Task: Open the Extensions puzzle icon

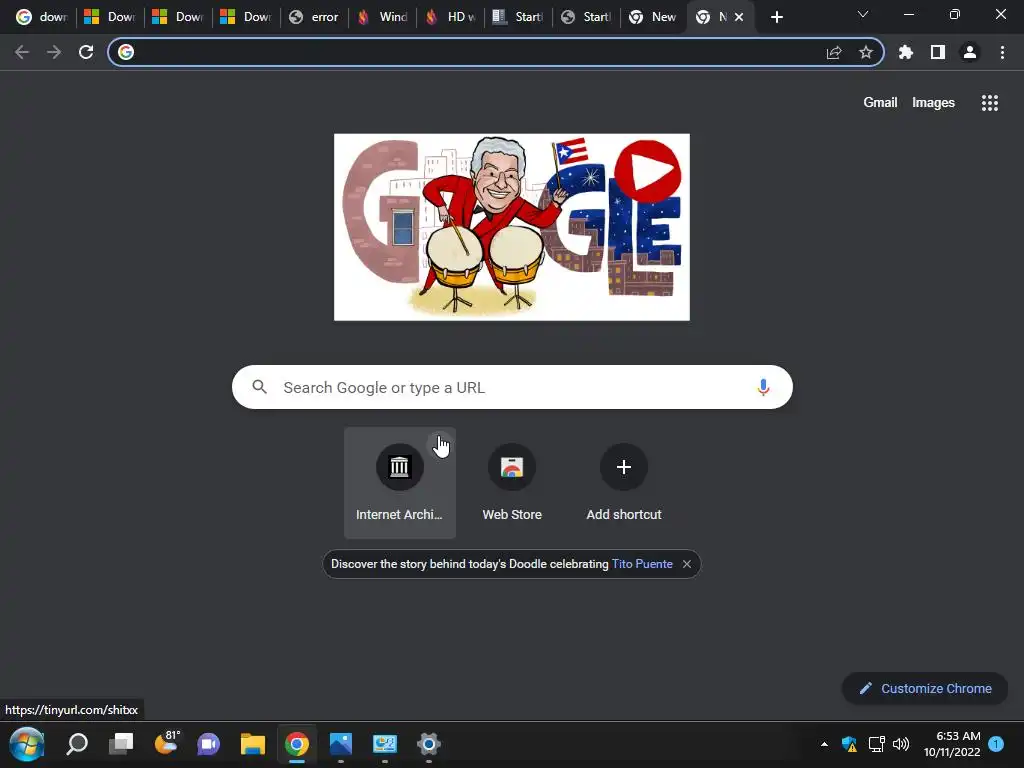Action: click(906, 52)
